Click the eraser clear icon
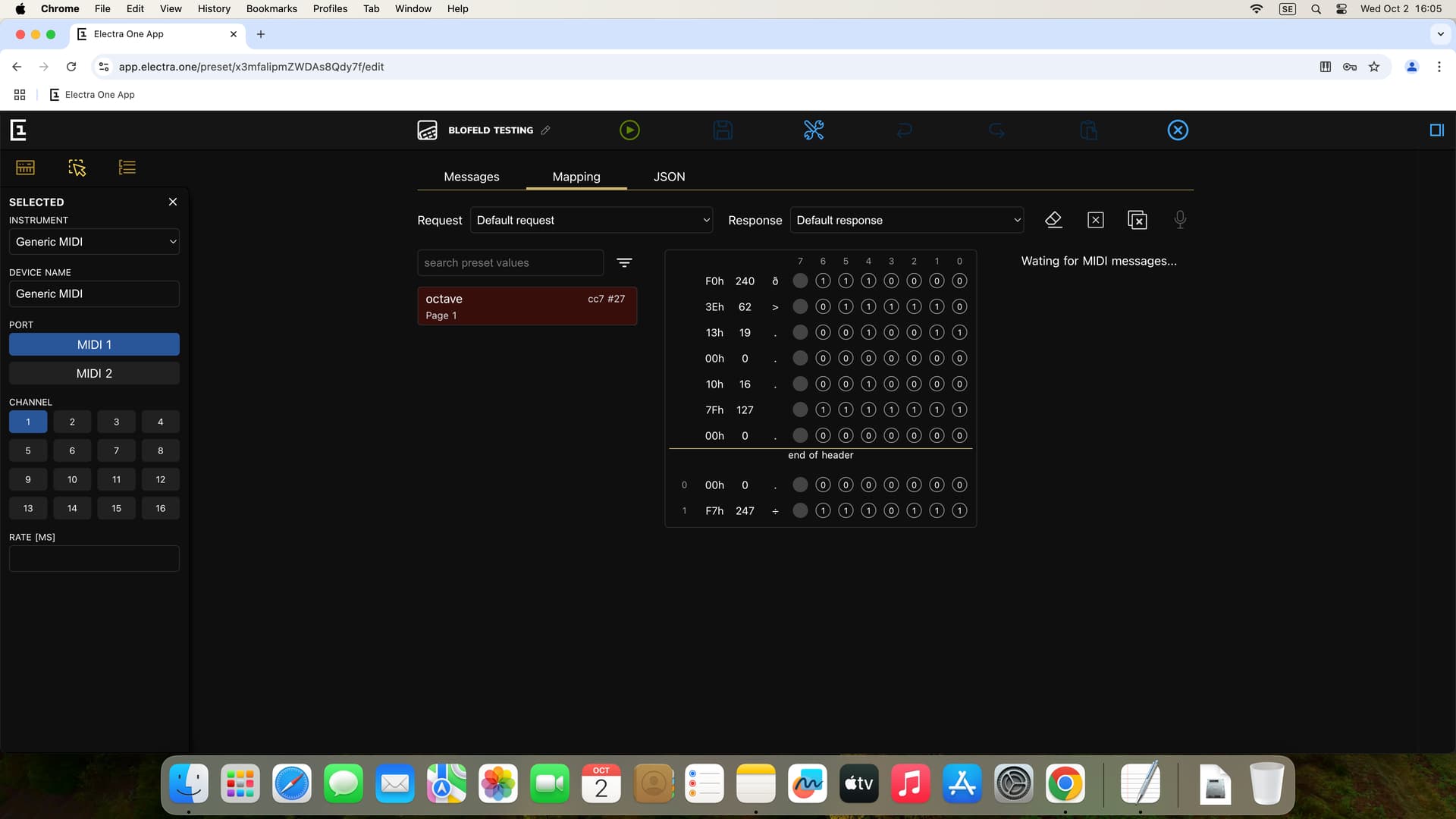Image resolution: width=1456 pixels, height=819 pixels. [x=1053, y=220]
